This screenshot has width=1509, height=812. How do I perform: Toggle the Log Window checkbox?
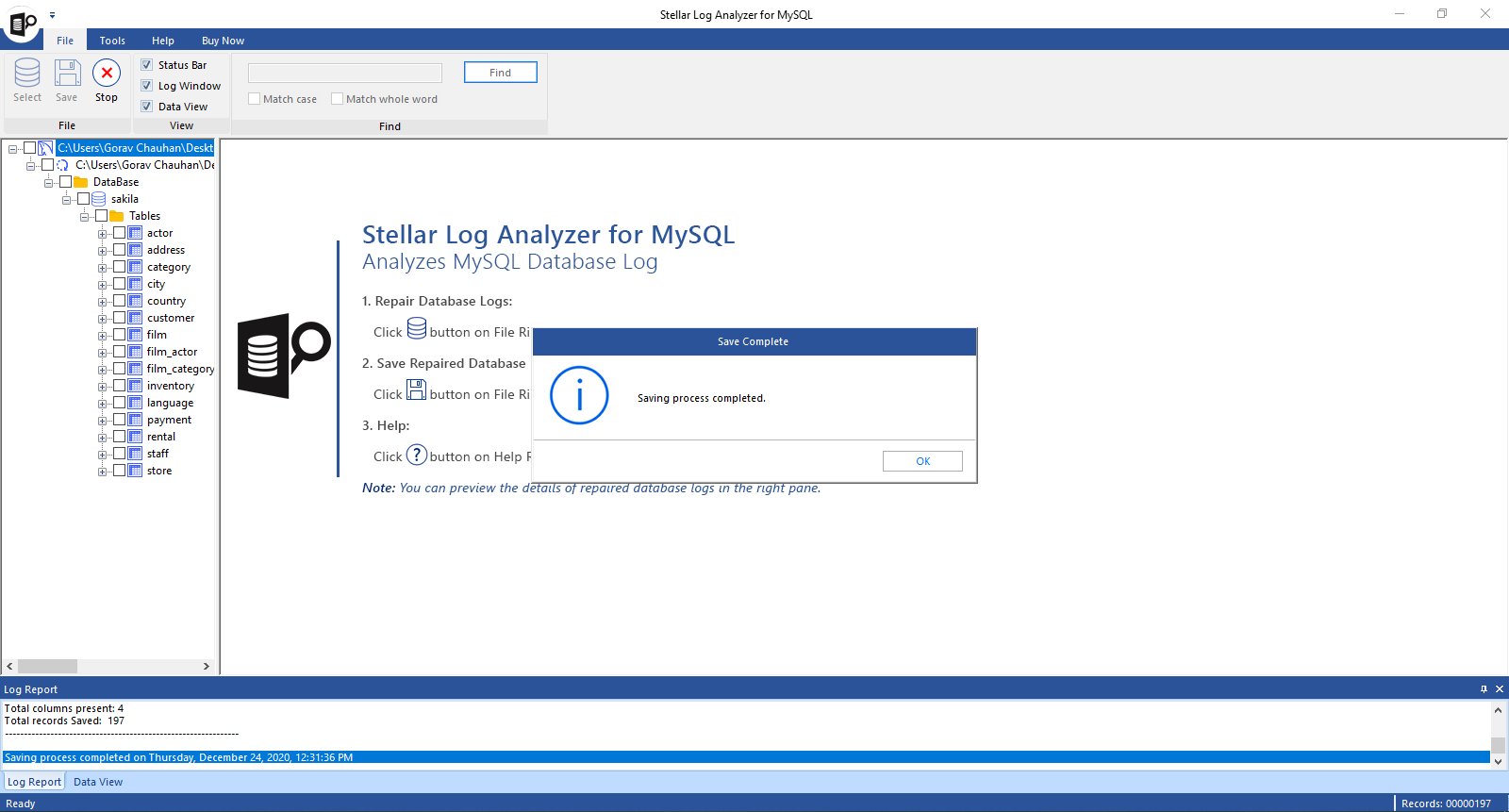[147, 86]
